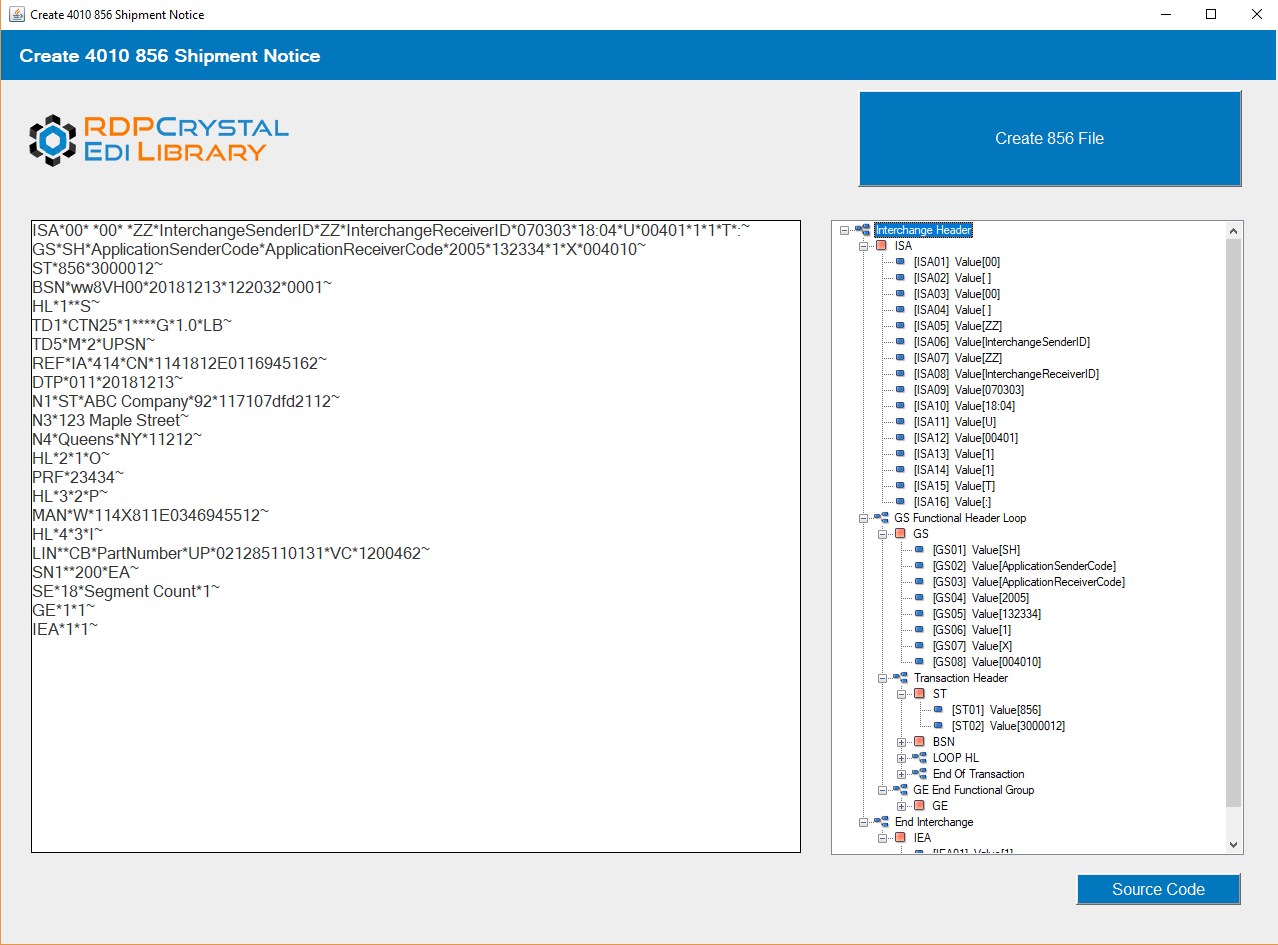Collapse the End Interchange expander

(x=864, y=822)
